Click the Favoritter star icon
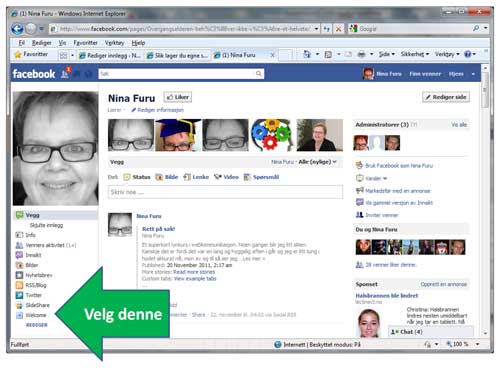The height and width of the screenshot is (379, 500). click(x=18, y=55)
